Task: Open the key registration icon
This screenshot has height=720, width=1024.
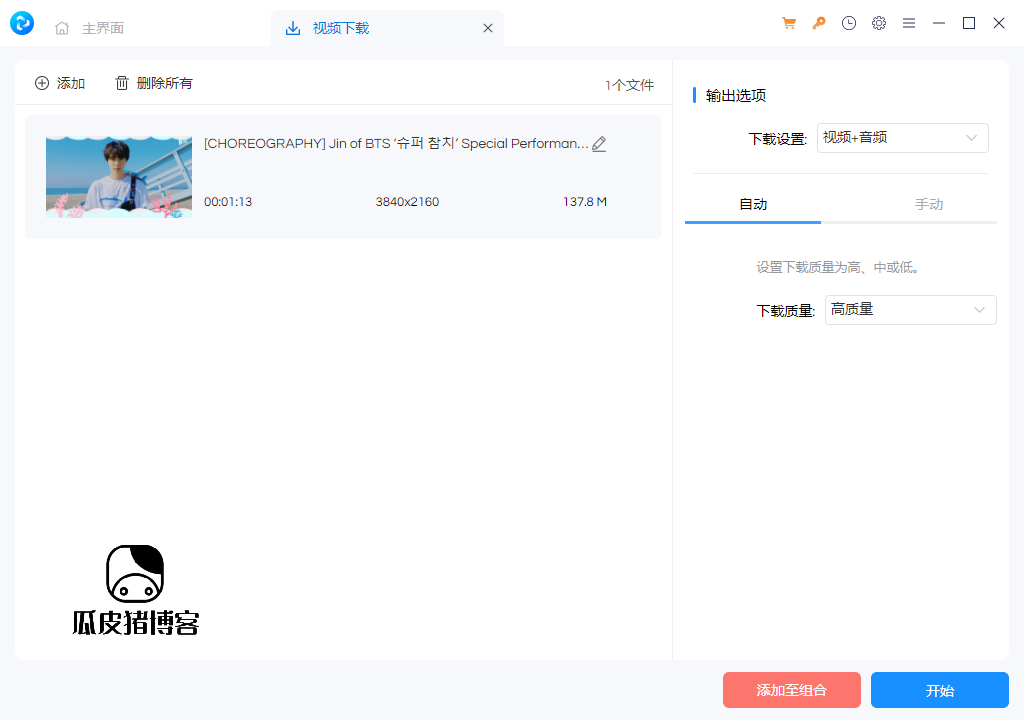Action: [819, 23]
